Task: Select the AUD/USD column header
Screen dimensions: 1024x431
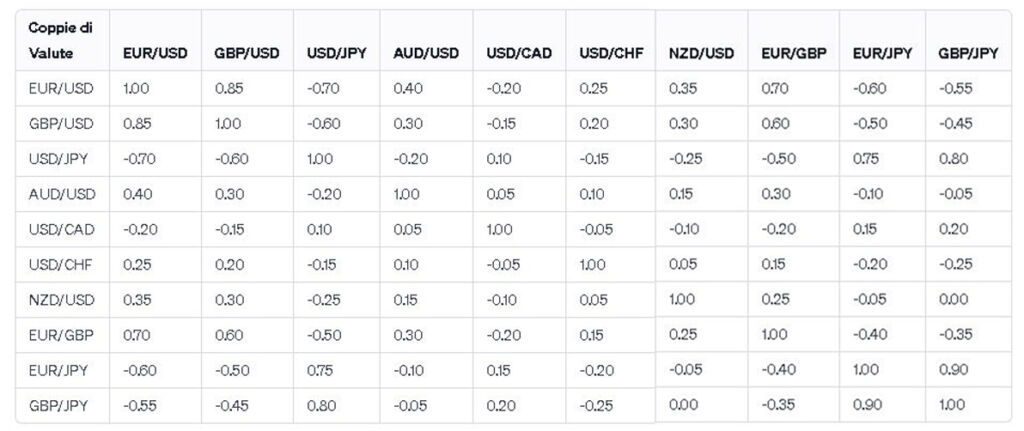Action: tap(426, 54)
